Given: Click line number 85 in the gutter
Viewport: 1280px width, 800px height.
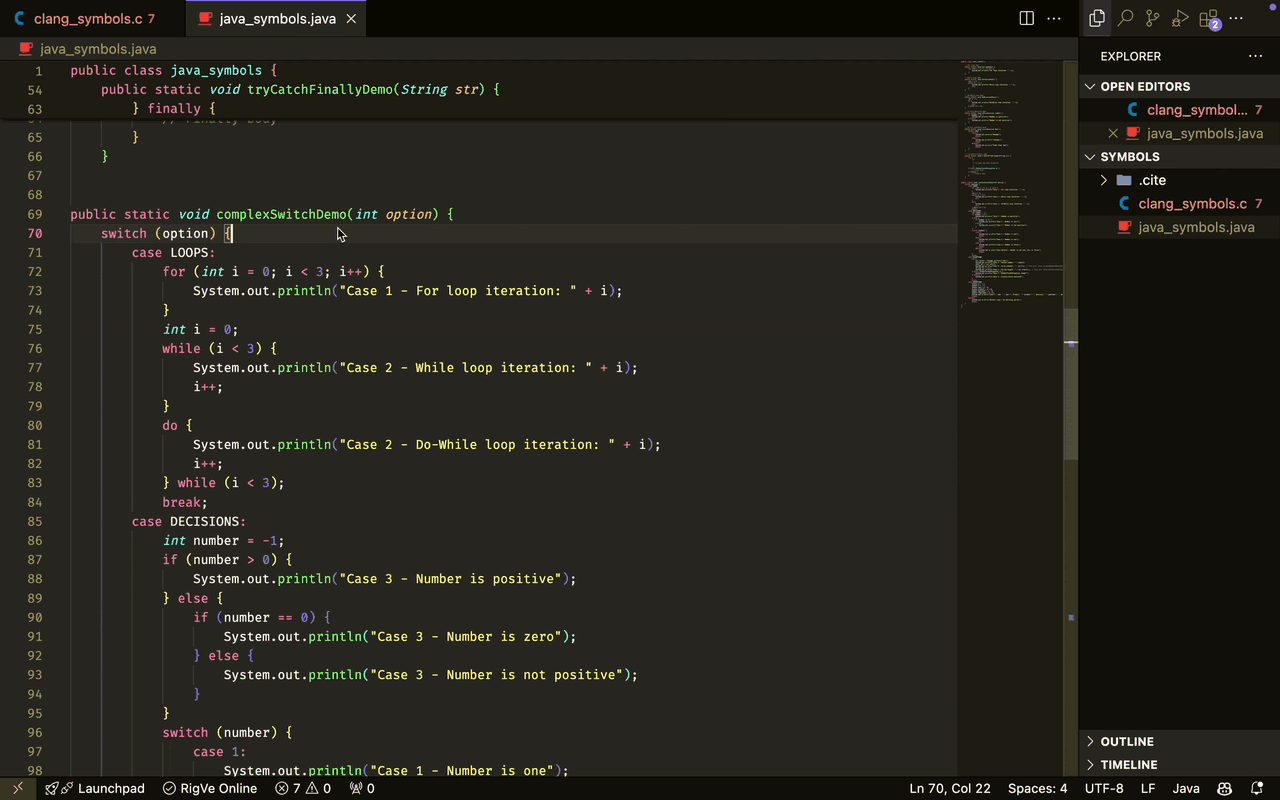Looking at the screenshot, I should 35,521.
